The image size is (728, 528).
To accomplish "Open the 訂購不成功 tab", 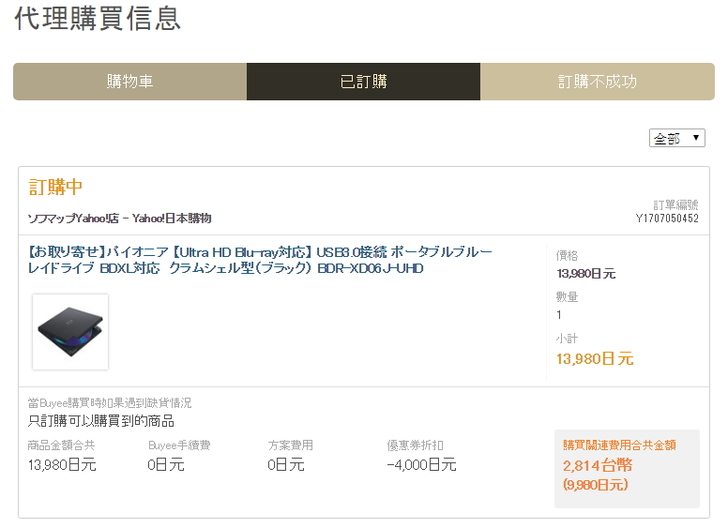I will click(597, 81).
